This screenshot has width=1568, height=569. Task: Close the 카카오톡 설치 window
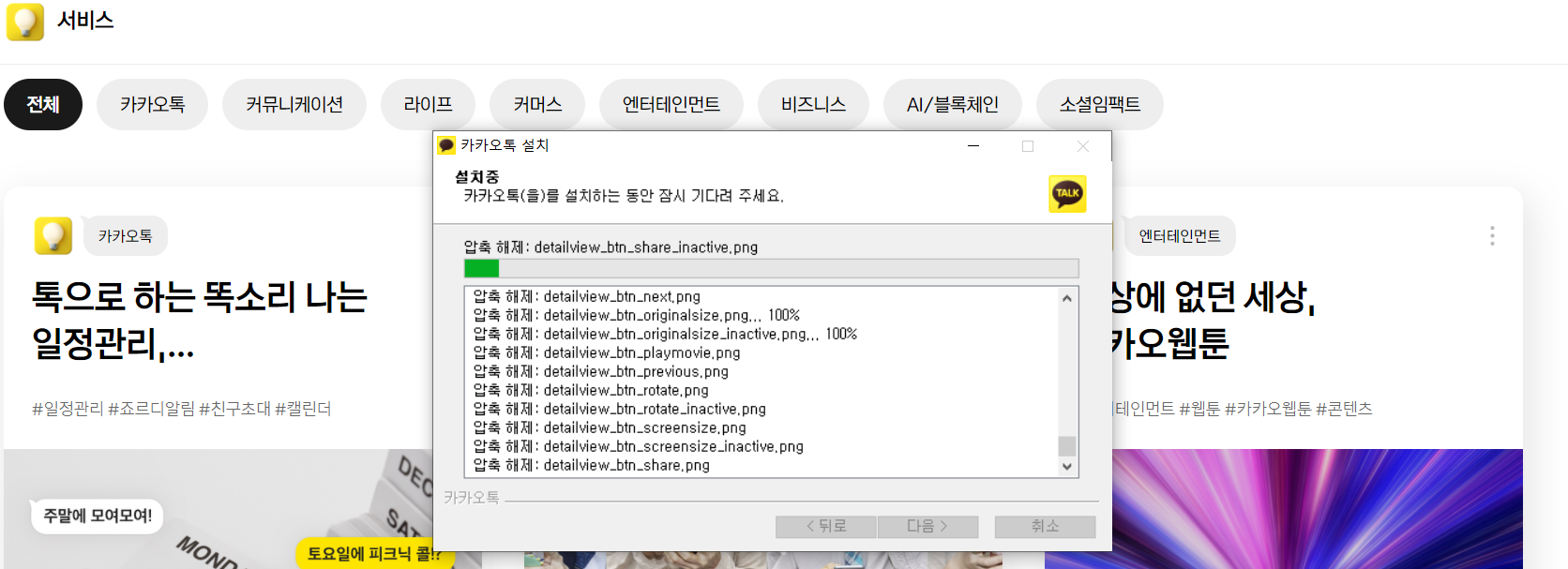coord(1083,145)
